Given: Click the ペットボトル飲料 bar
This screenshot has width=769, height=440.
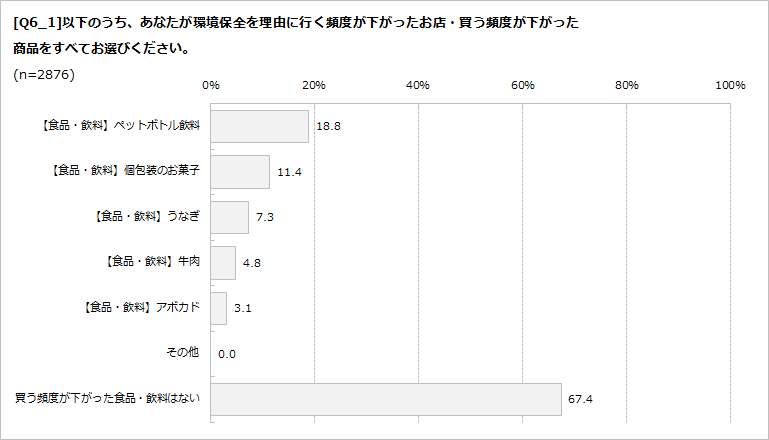Looking at the screenshot, I should (260, 126).
